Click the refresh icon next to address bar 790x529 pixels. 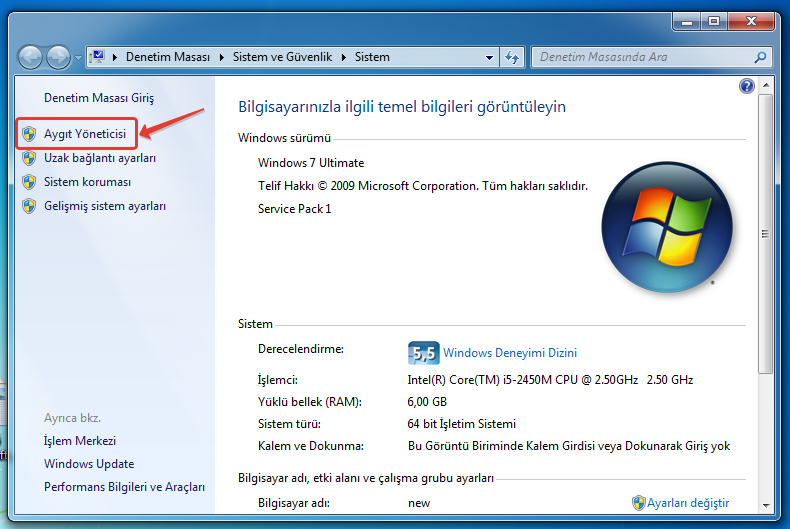512,58
